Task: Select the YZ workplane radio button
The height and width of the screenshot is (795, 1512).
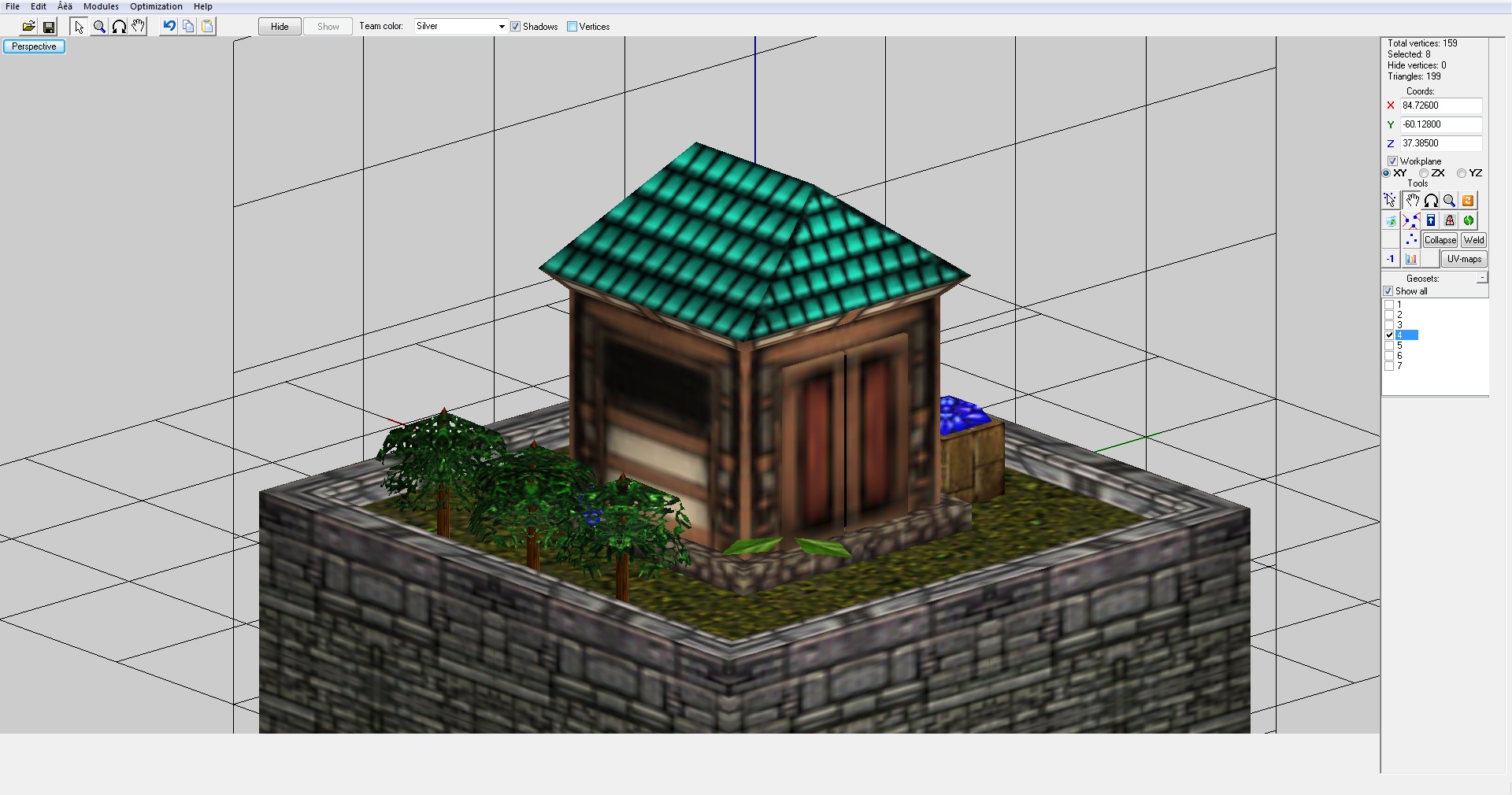Action: pos(1462,173)
